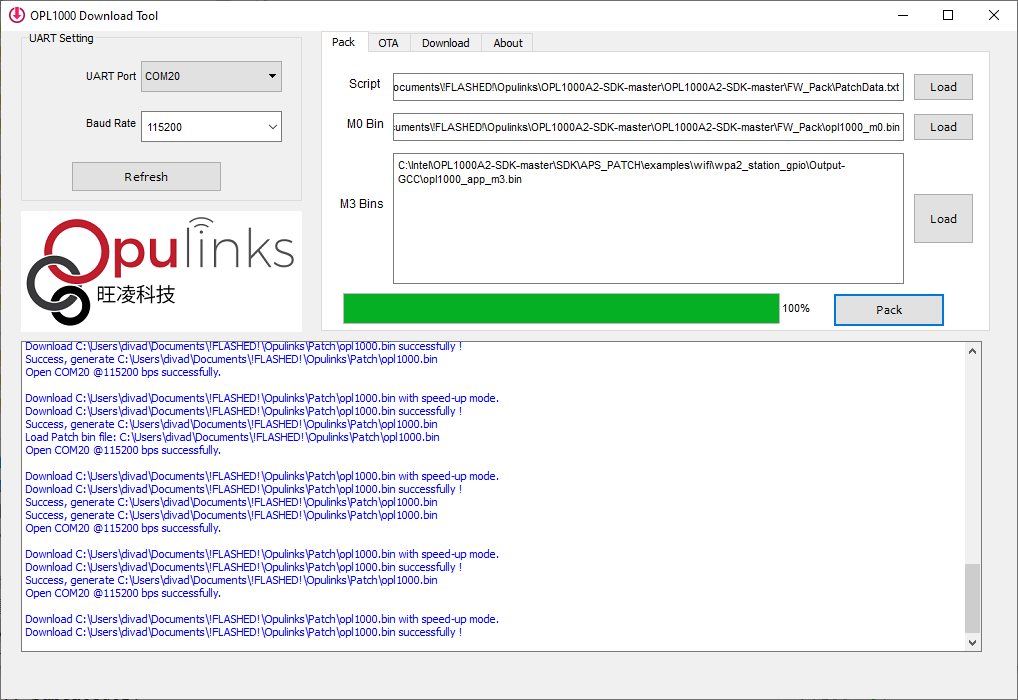Click the log scrollbar up arrow
This screenshot has width=1018, height=700.
coord(972,351)
